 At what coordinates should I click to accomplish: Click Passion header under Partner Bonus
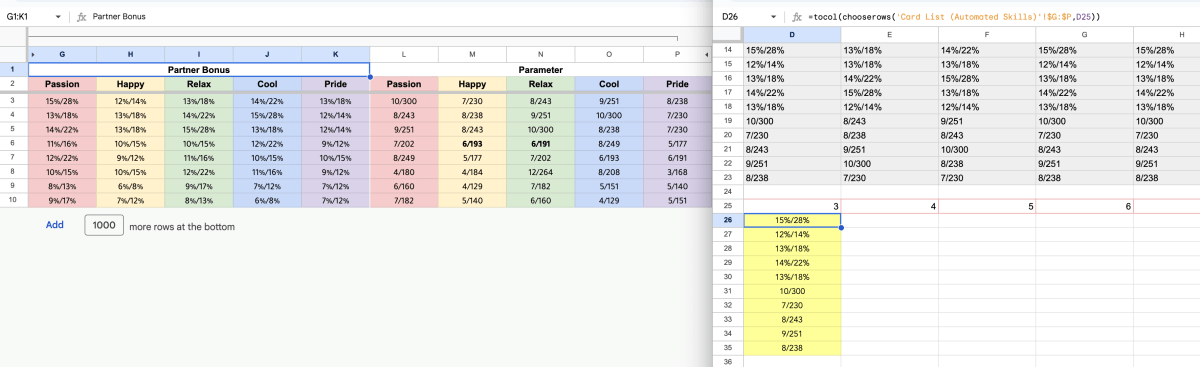pyautogui.click(x=63, y=85)
